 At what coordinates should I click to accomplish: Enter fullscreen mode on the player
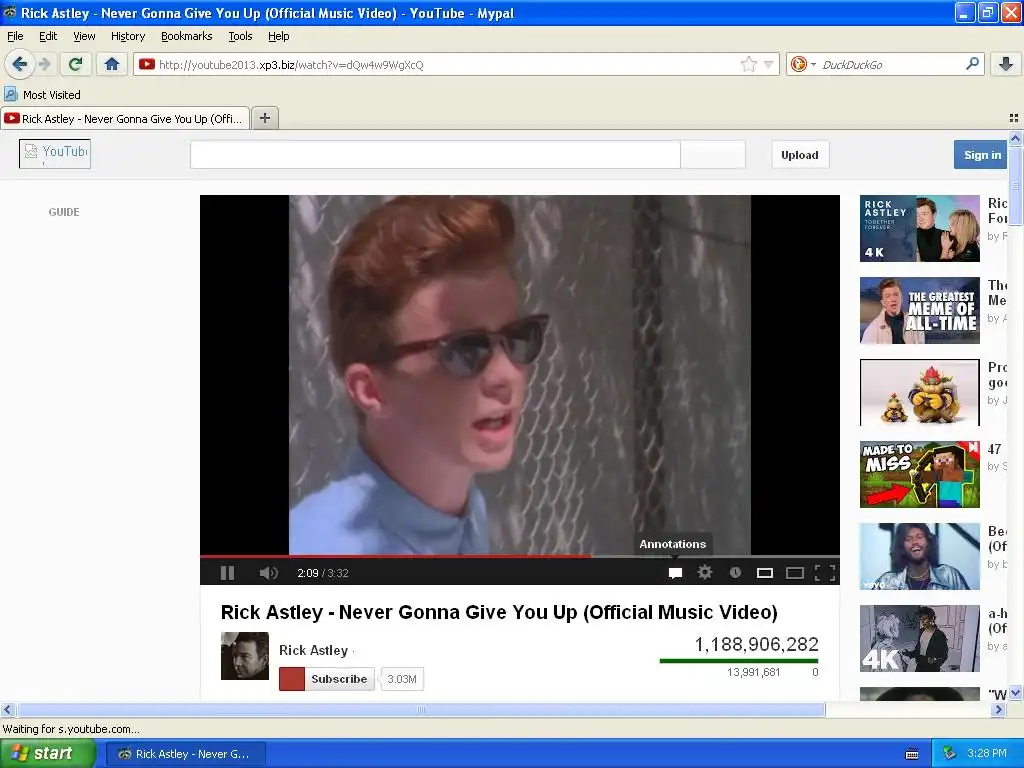coord(825,573)
